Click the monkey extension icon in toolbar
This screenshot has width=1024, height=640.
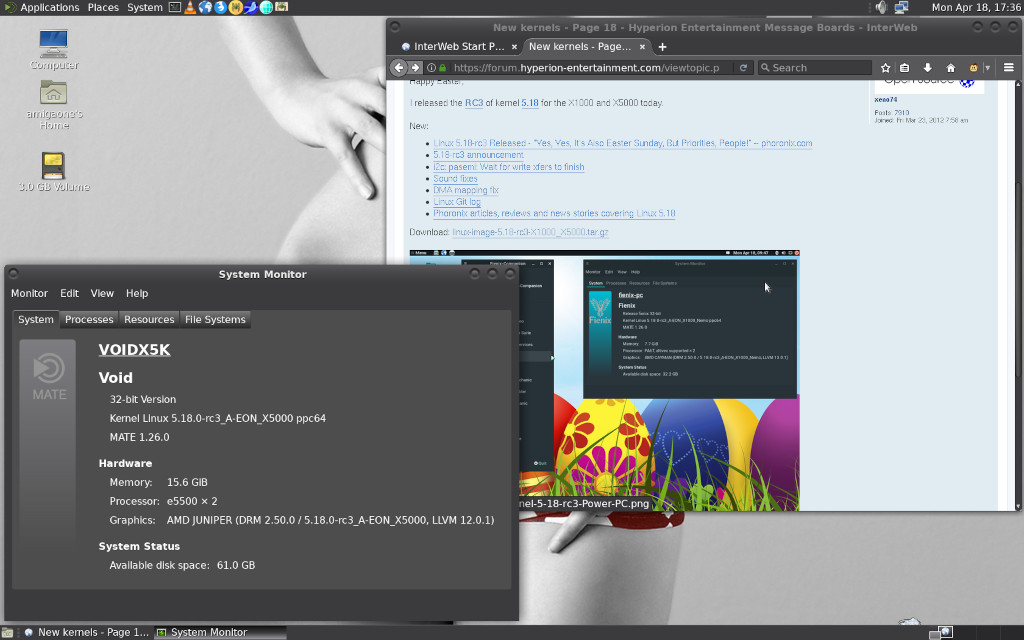(x=973, y=67)
